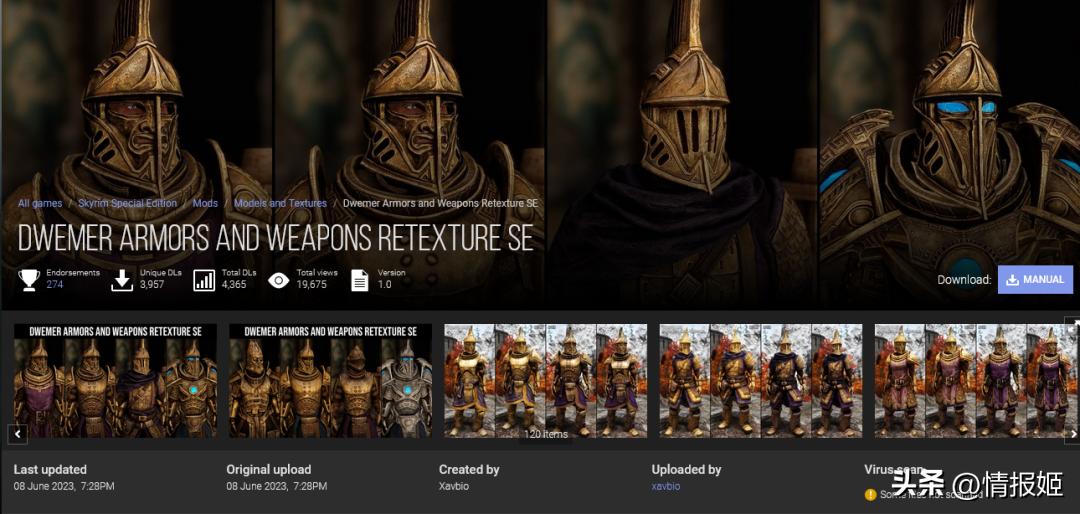Go to next gallery images arrow
This screenshot has height=514, width=1080.
1073,433
